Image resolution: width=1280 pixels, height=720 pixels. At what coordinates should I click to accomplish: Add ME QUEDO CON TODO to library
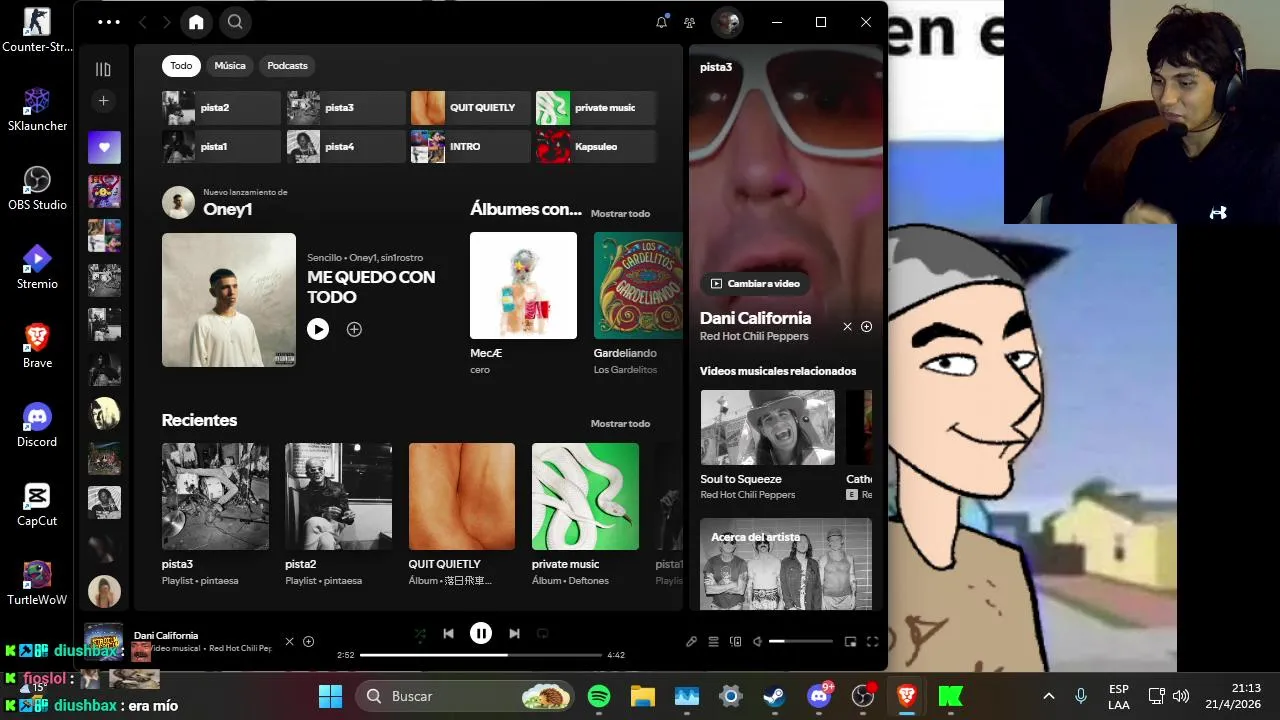click(x=354, y=329)
